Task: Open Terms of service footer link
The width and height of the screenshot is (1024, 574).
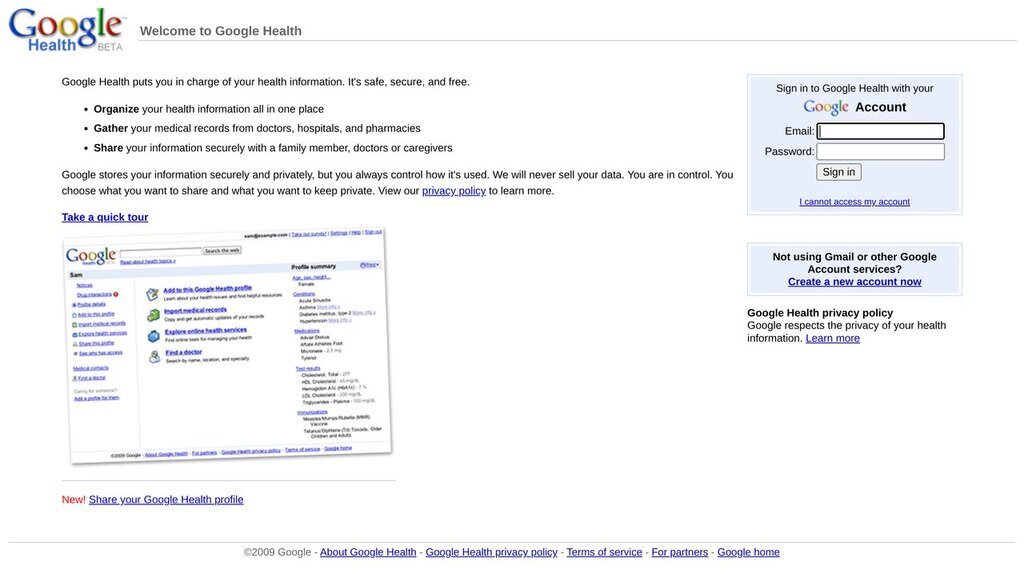Action: 604,552
